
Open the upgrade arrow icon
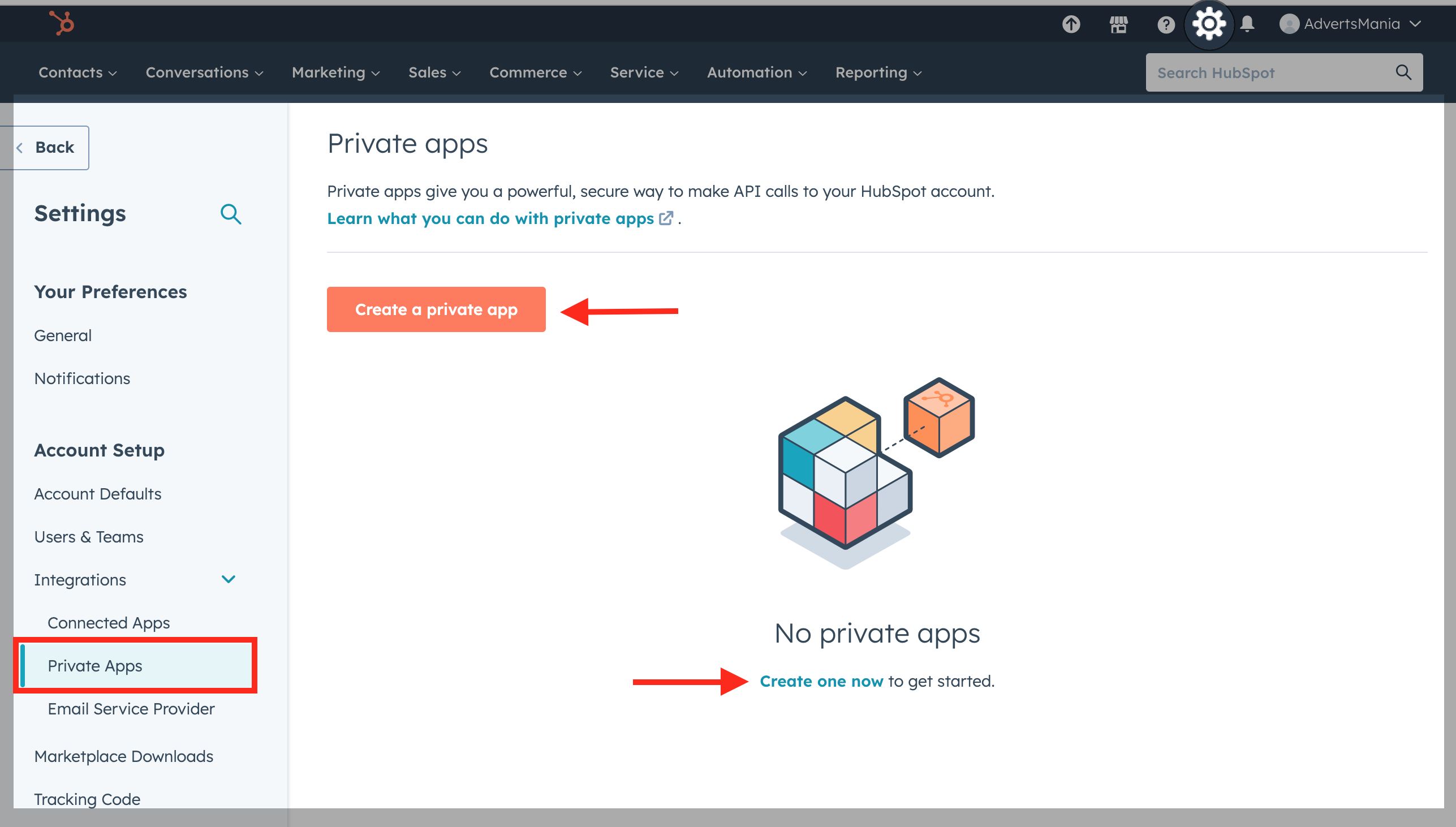1071,24
